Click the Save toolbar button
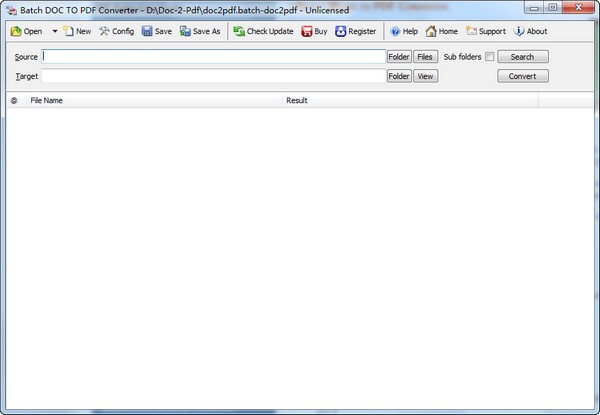 157,31
